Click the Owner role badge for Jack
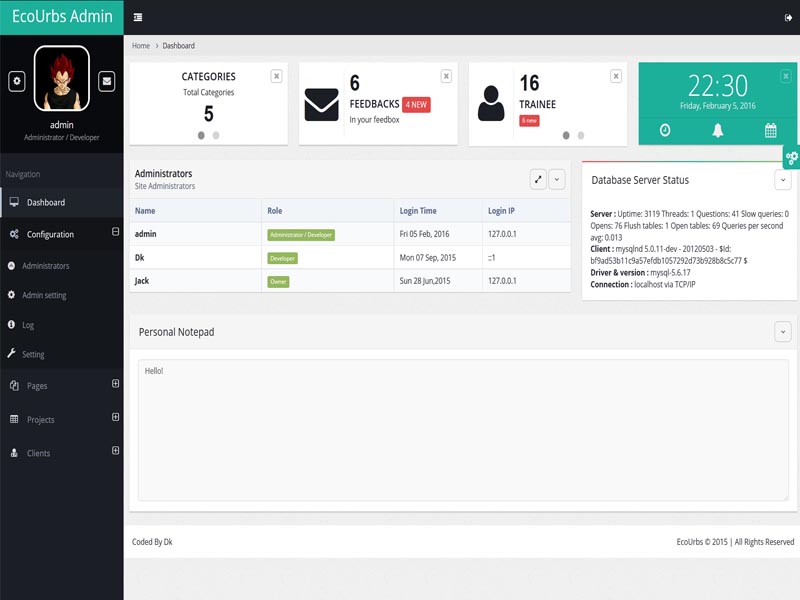The height and width of the screenshot is (600, 800). point(278,282)
